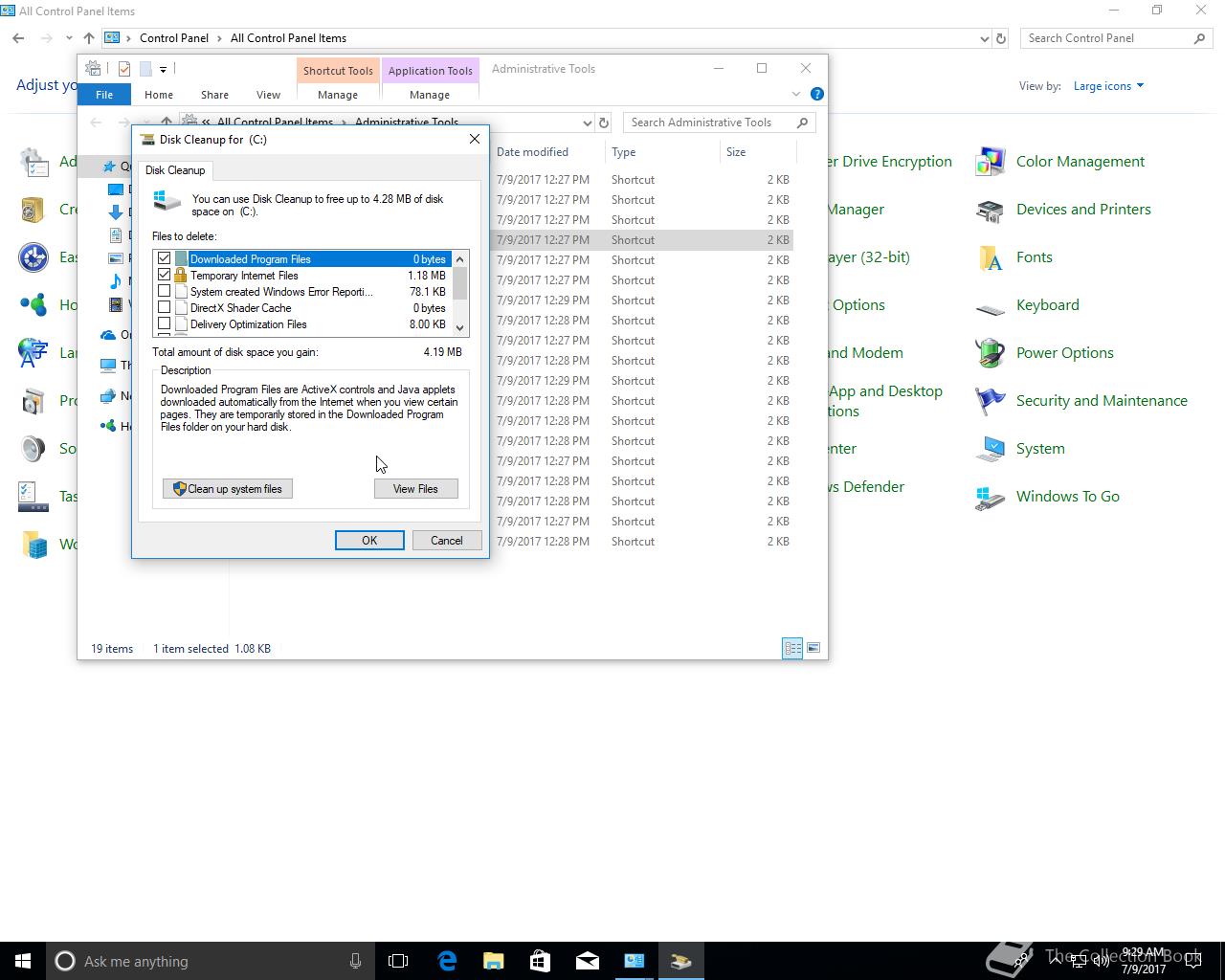Click the Cortana Ask me anything box
Viewport: 1225px width, 980px height.
209,961
